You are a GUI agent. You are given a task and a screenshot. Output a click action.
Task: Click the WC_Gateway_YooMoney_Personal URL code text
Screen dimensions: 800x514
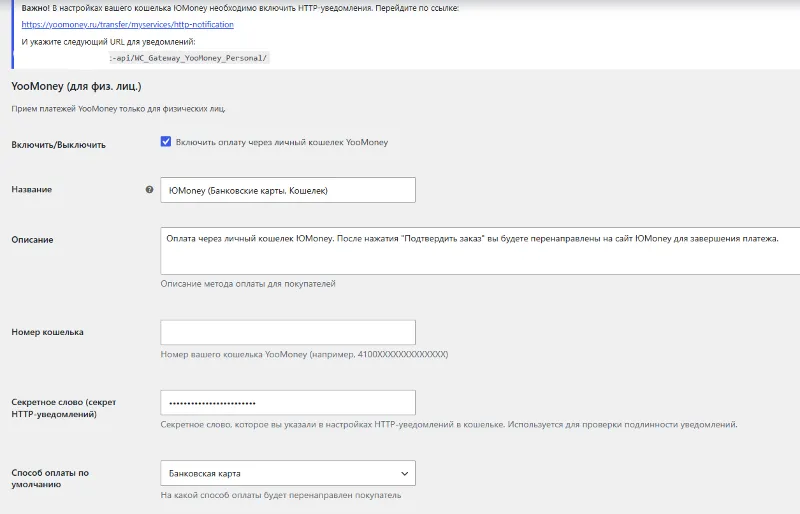(189, 58)
